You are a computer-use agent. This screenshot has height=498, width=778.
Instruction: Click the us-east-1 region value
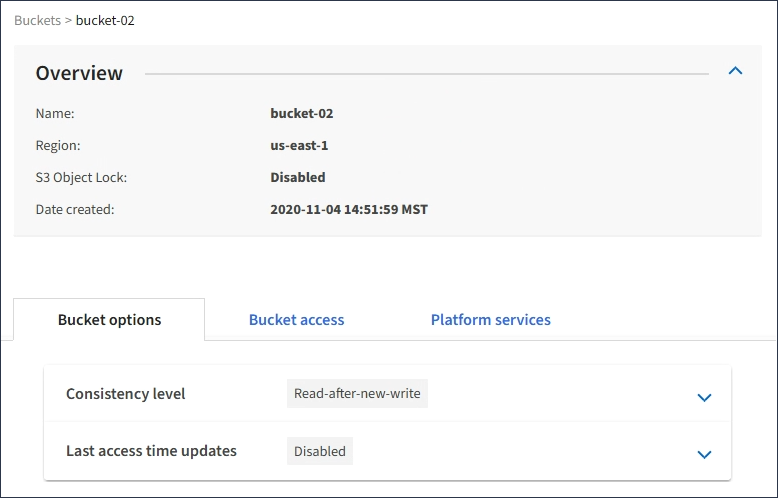pos(299,146)
